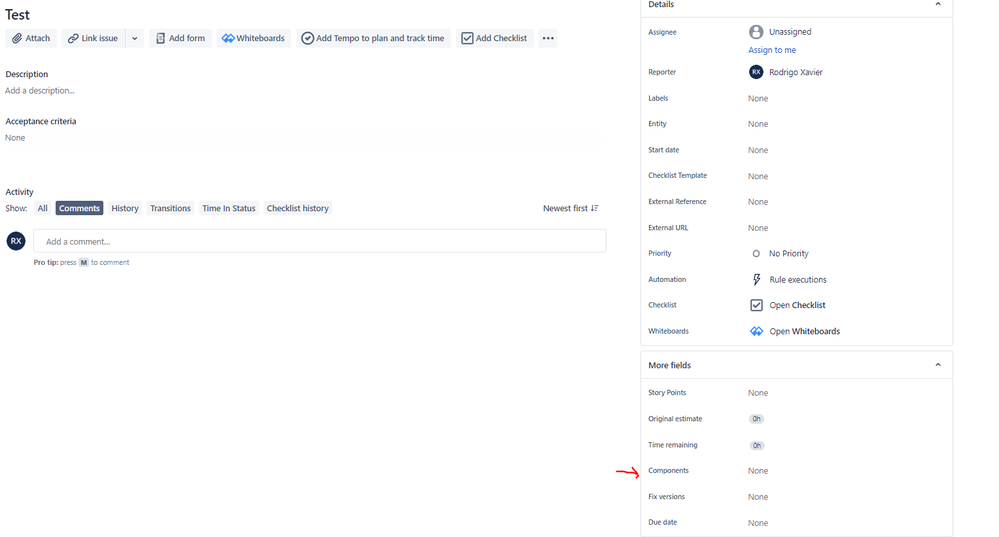This screenshot has width=999, height=537.
Task: Open the three-dot more actions menu
Action: (548, 38)
